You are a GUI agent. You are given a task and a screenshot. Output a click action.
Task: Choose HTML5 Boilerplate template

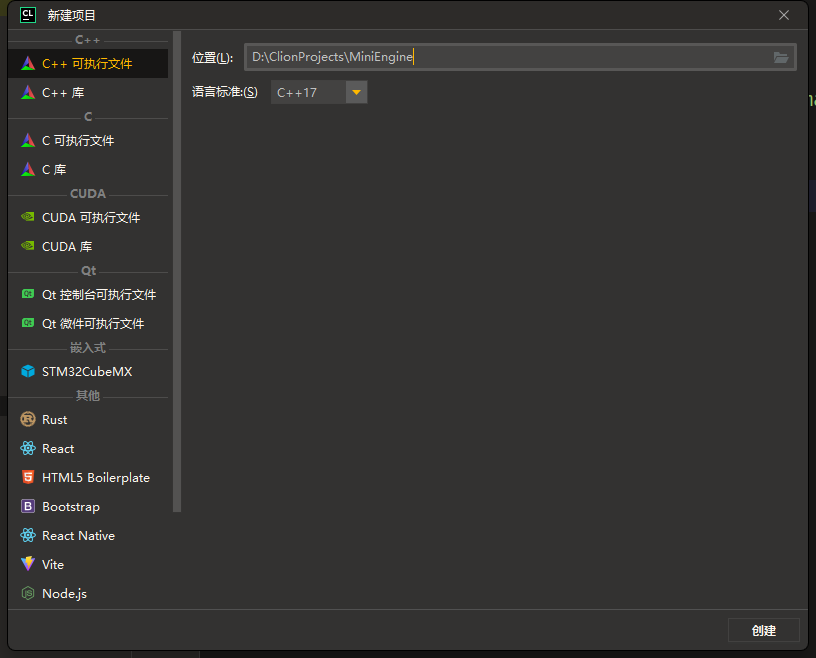[88, 477]
